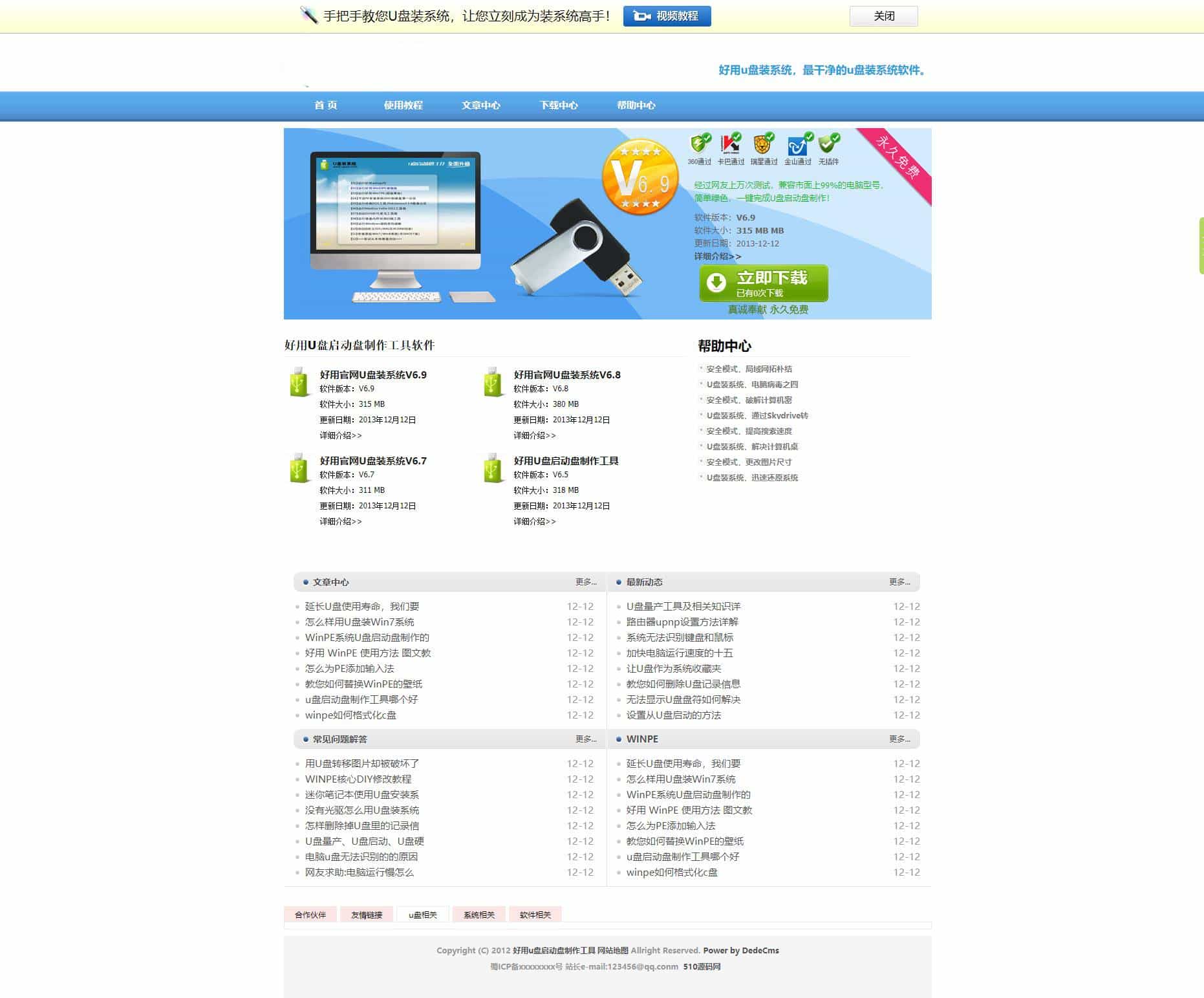Screen dimensions: 1204x998
Task: Open the 510源码网 footer link
Action: point(702,966)
